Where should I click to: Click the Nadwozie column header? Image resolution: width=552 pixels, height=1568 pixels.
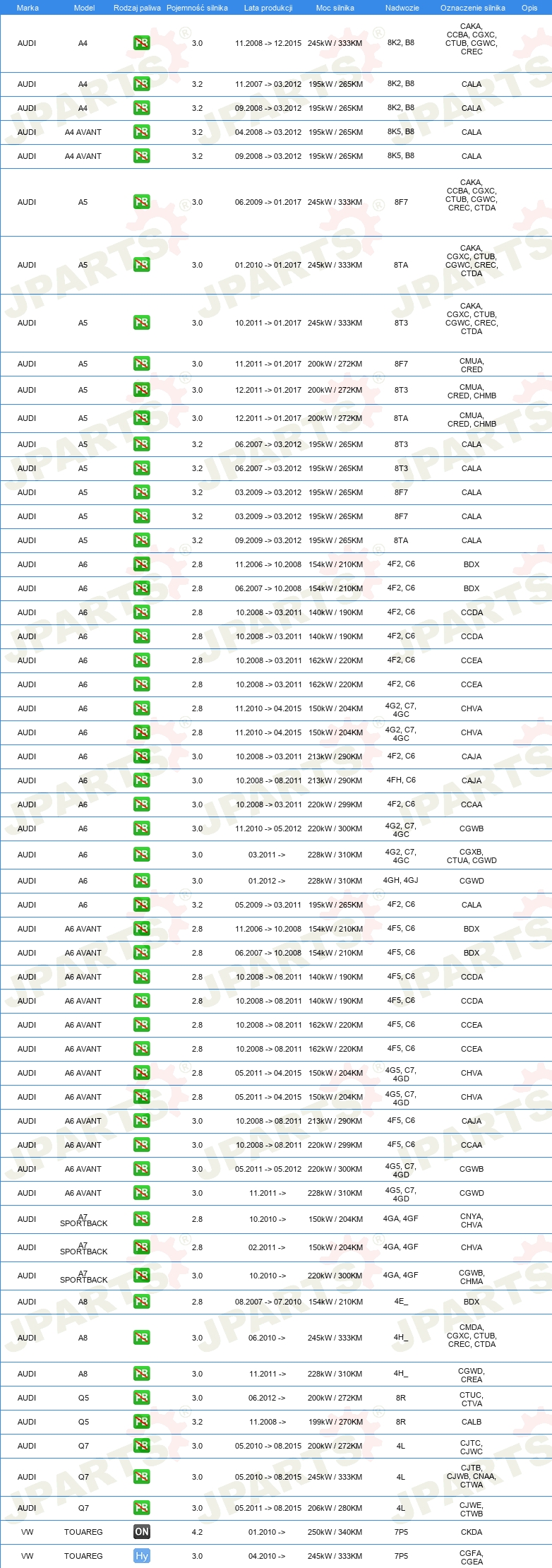402,8
